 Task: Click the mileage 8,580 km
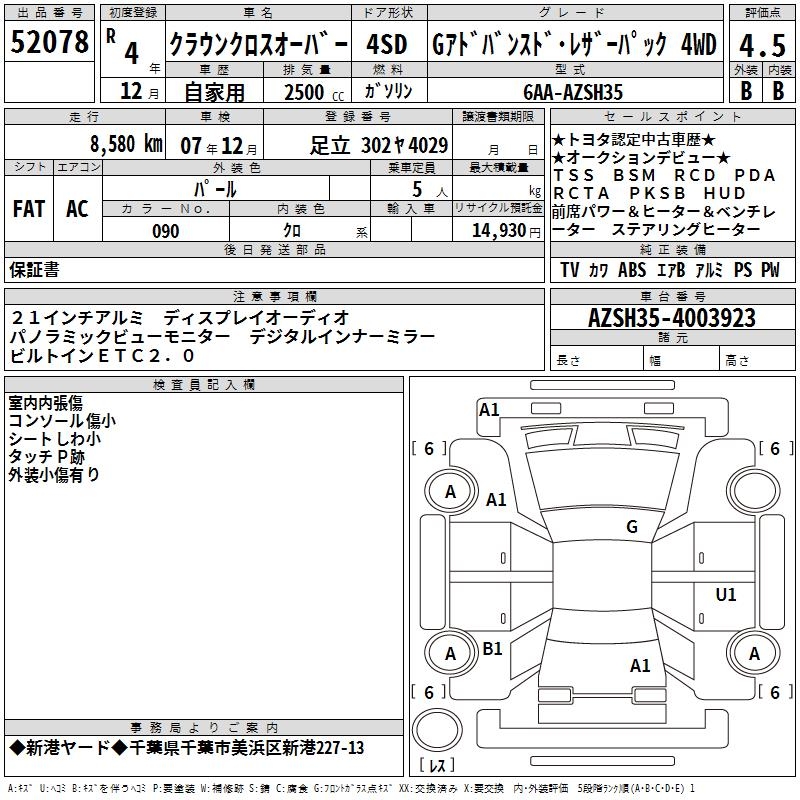pyautogui.click(x=126, y=144)
